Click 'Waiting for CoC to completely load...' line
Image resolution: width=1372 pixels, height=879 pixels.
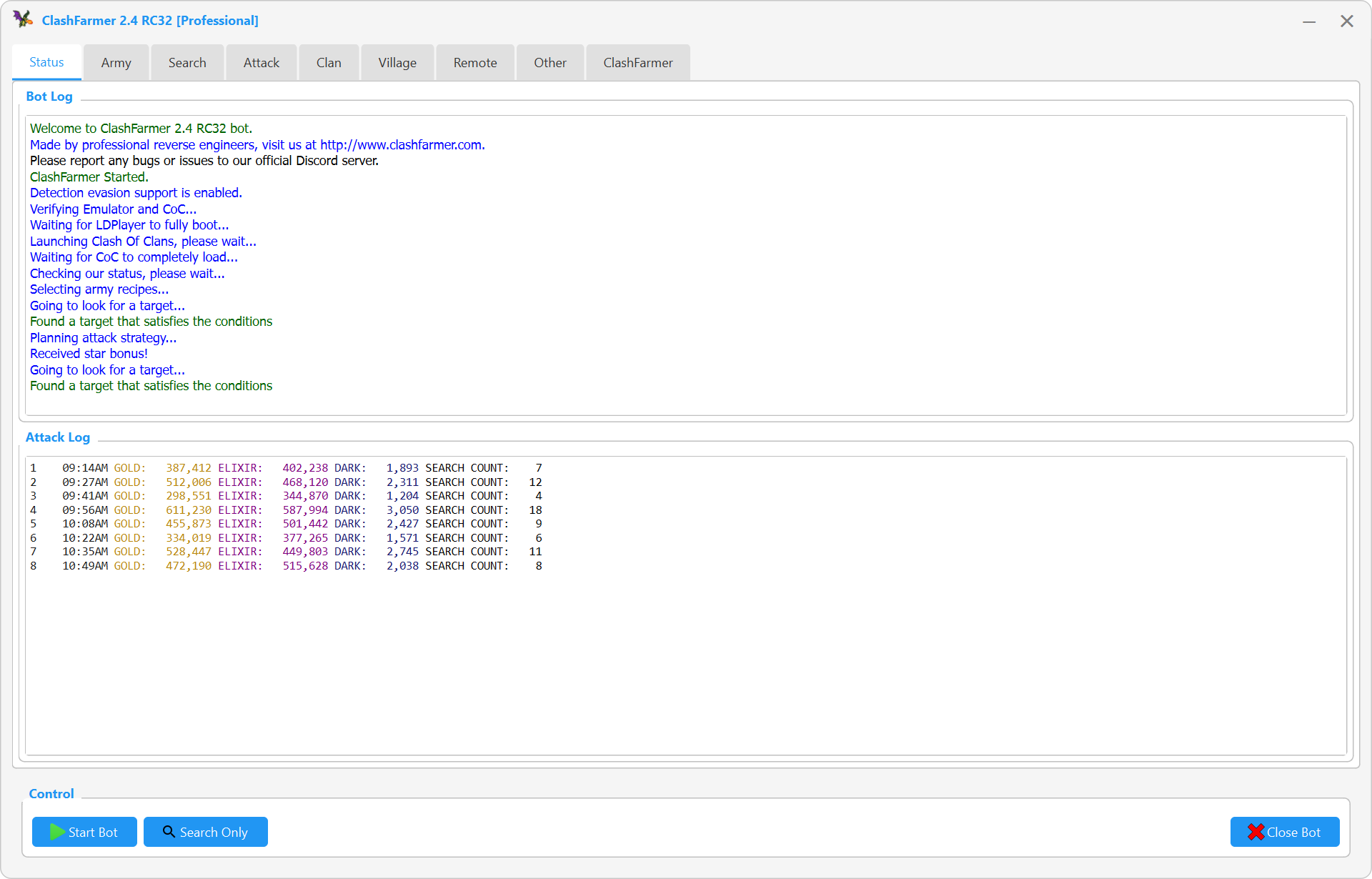coord(134,257)
